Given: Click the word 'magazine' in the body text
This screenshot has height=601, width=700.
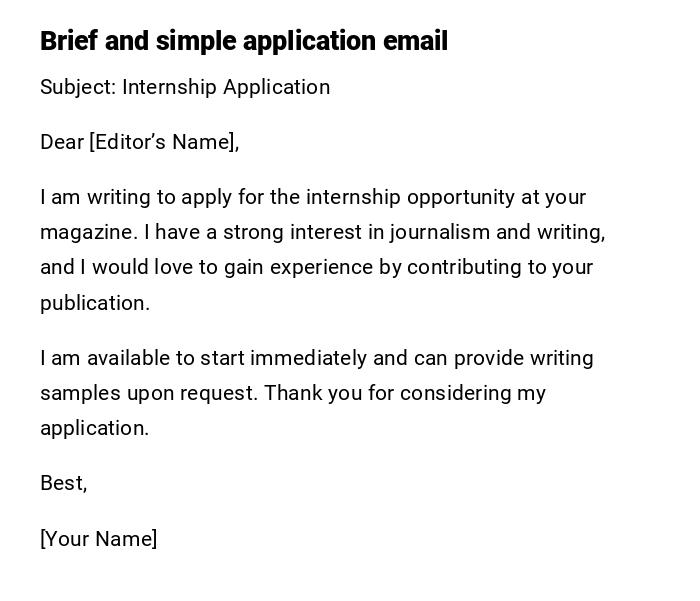Looking at the screenshot, I should coord(86,232).
